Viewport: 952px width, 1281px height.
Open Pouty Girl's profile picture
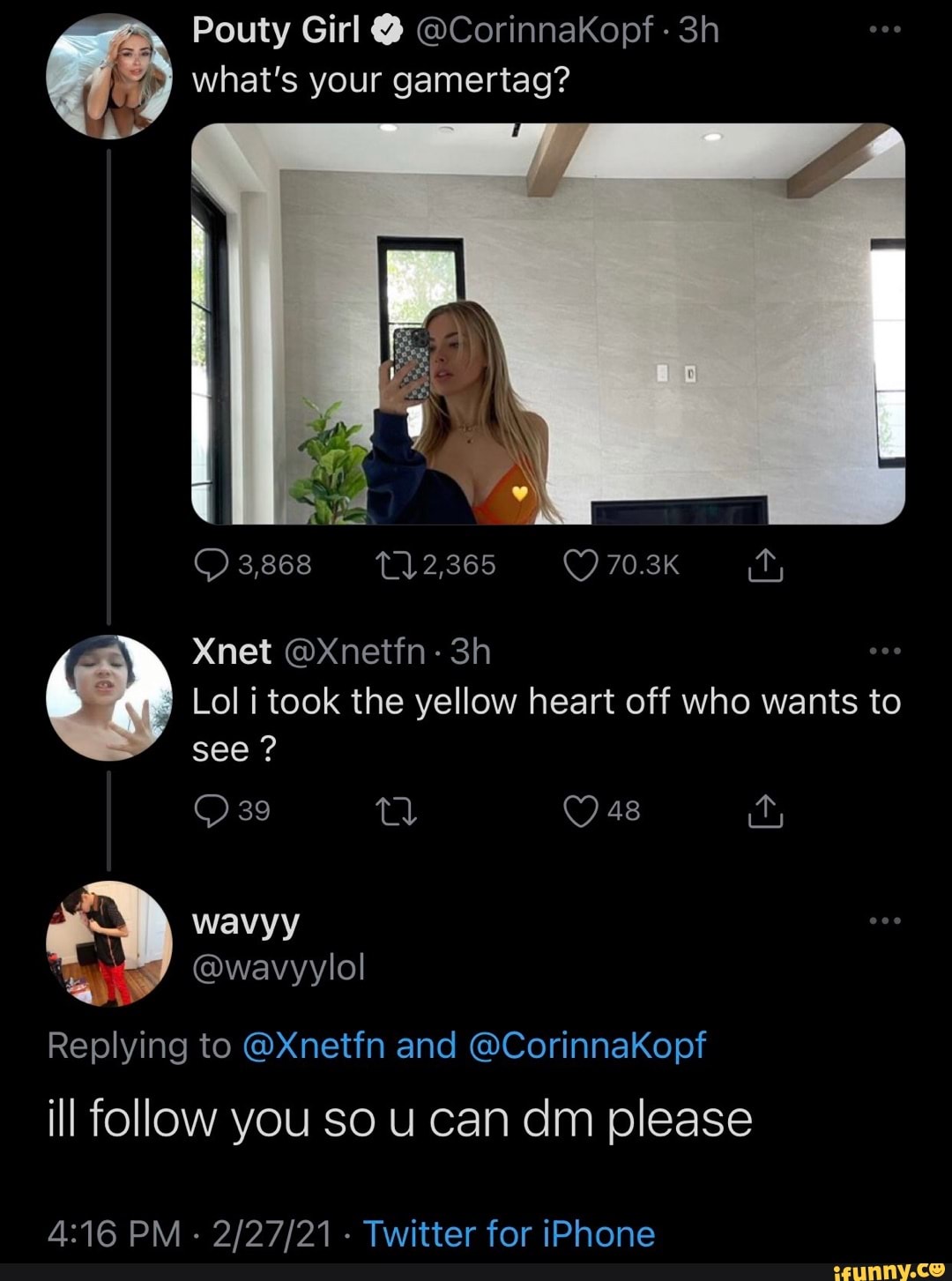[x=108, y=77]
